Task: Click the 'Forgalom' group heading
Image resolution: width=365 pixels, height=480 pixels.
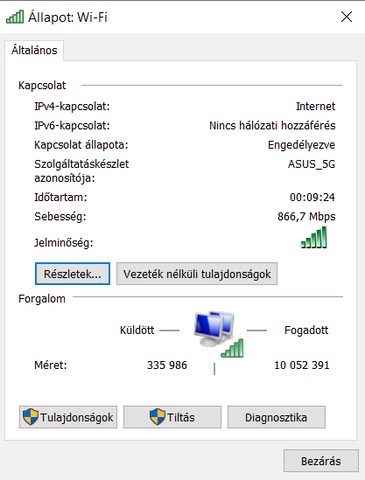Action: [x=42, y=299]
